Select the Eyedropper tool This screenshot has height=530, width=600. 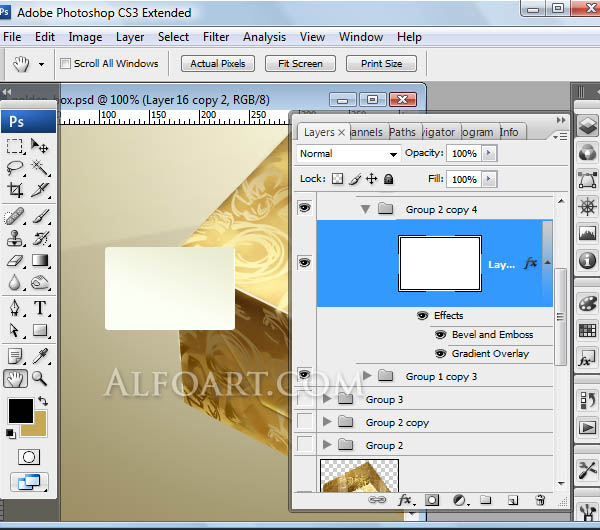point(39,356)
